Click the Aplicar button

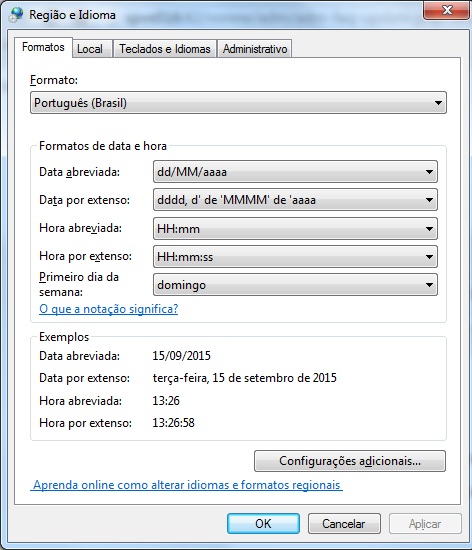pos(425,524)
